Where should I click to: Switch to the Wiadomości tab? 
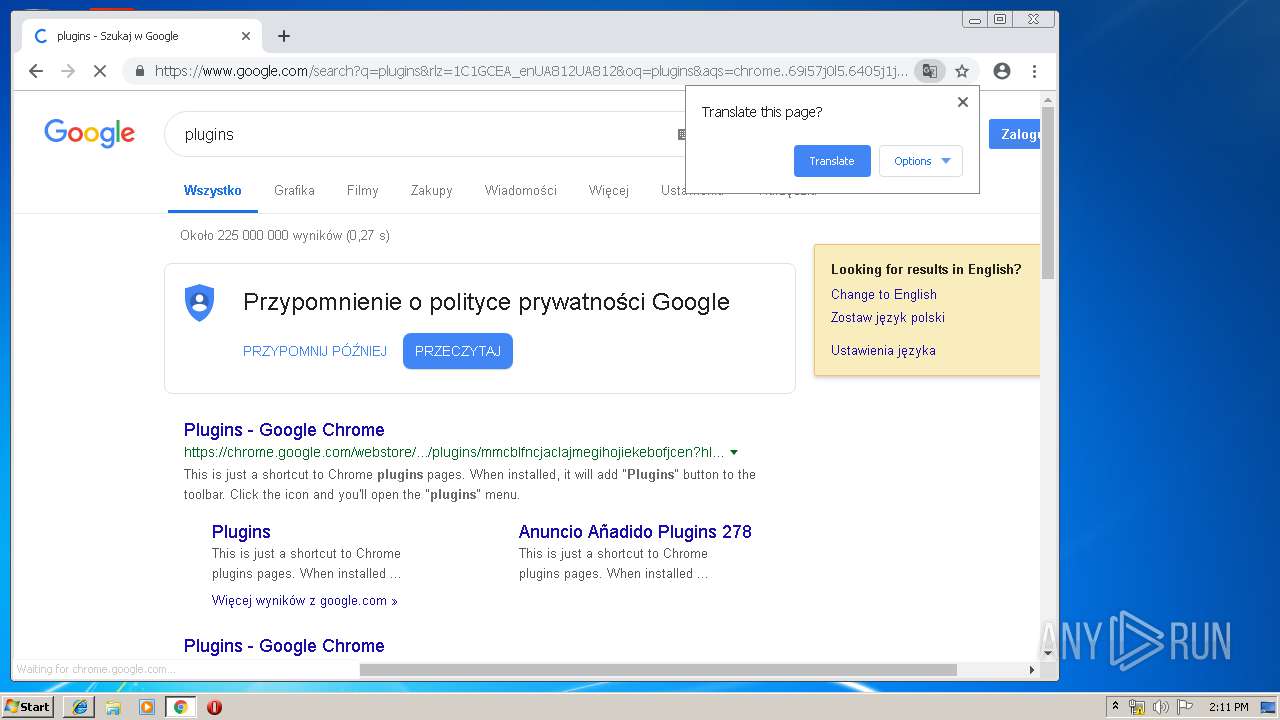tap(520, 190)
